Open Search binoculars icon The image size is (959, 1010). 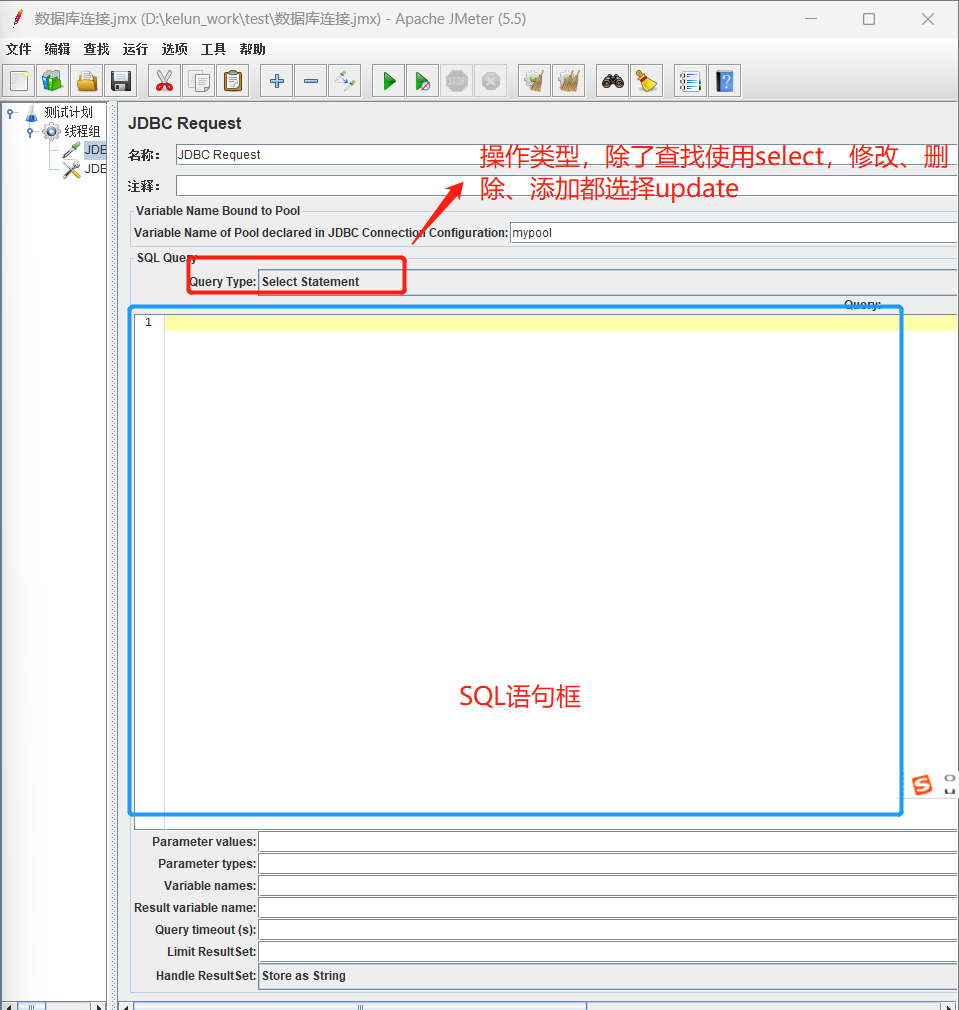(612, 81)
